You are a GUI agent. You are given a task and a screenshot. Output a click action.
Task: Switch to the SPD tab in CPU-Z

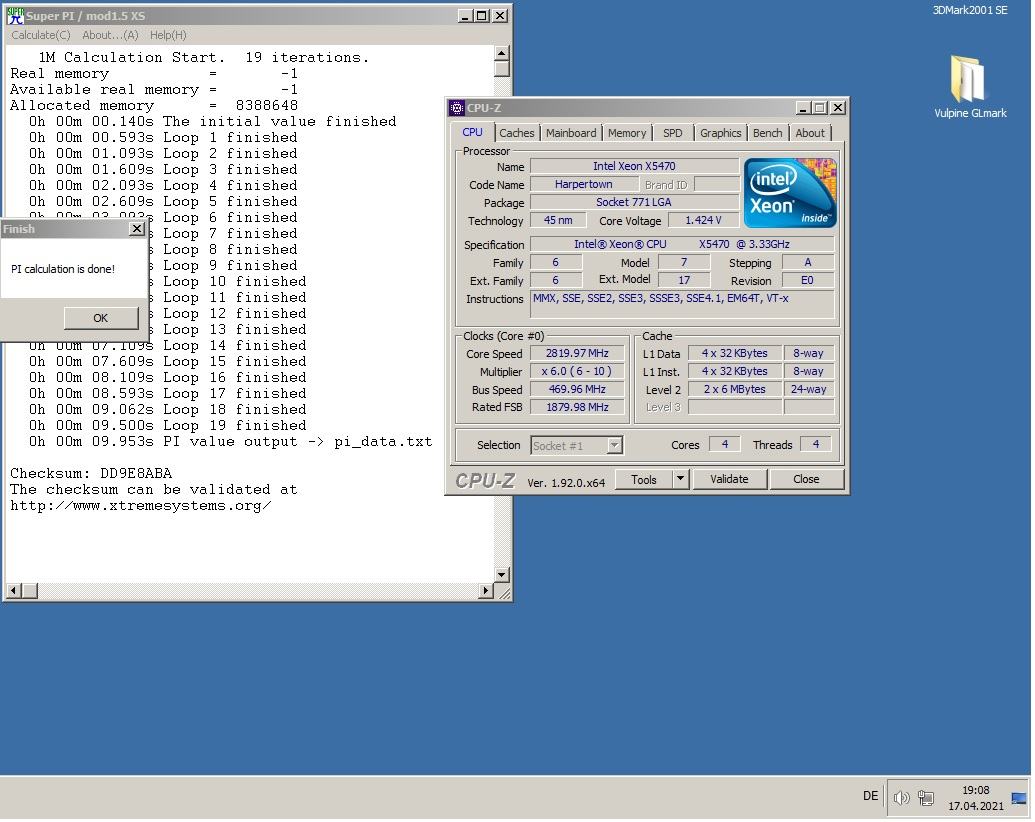[672, 133]
